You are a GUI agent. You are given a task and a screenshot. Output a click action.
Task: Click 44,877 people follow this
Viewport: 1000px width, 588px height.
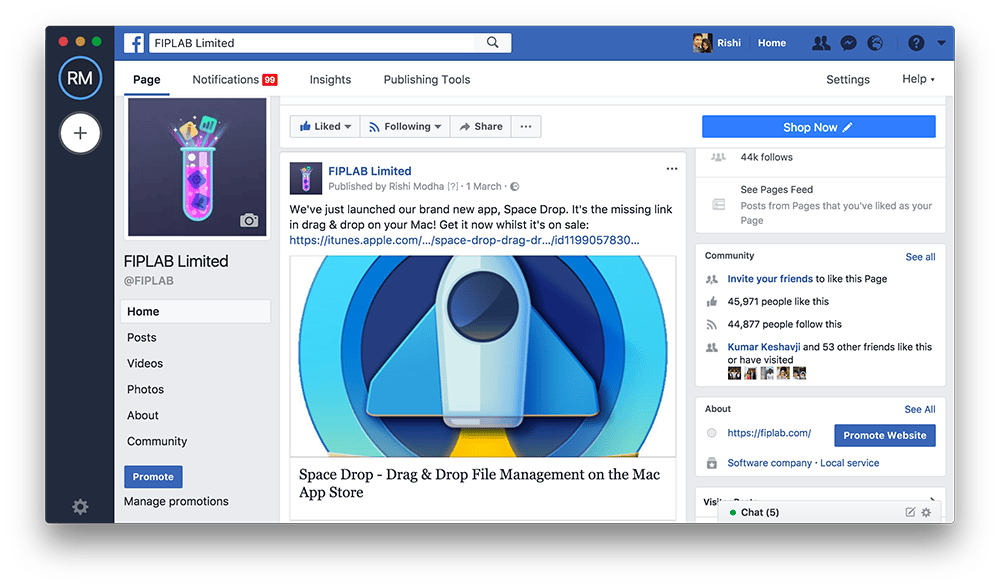click(784, 324)
